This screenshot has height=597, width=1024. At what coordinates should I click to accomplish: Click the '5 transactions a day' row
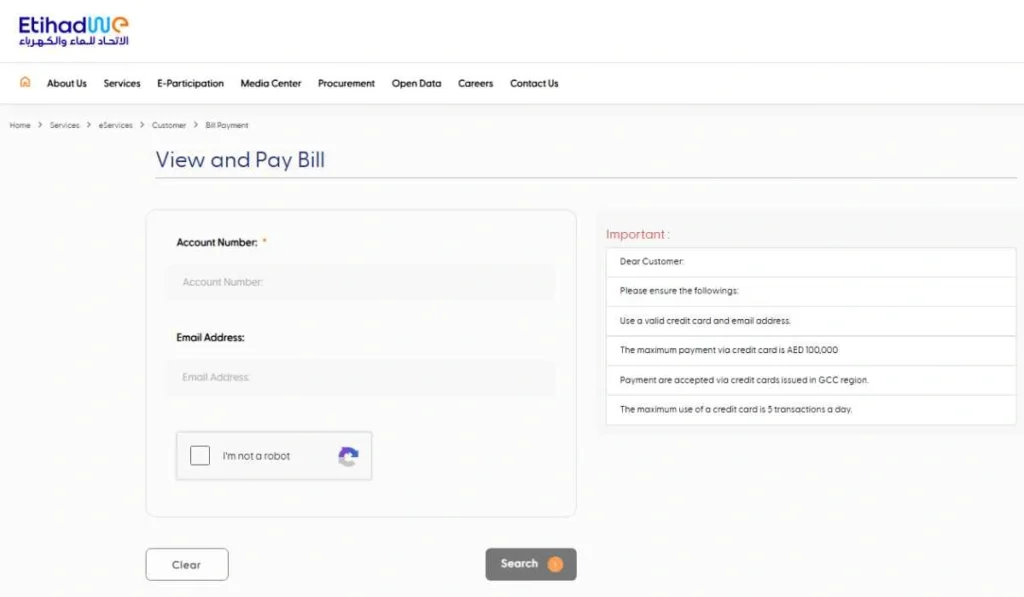pyautogui.click(x=810, y=410)
